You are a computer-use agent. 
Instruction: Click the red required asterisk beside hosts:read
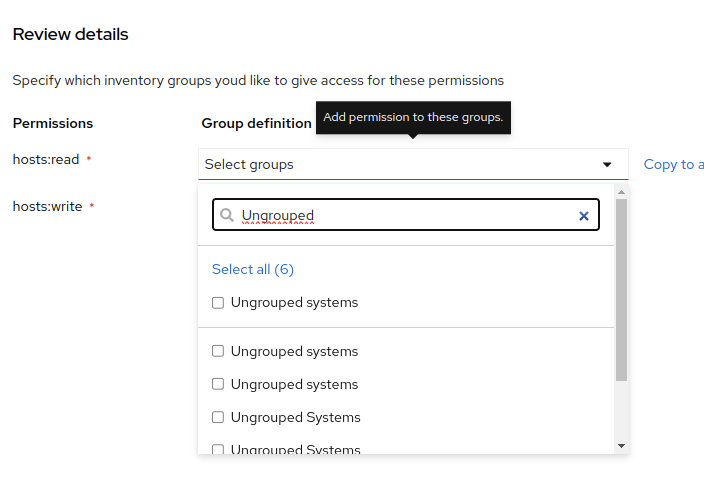click(89, 160)
